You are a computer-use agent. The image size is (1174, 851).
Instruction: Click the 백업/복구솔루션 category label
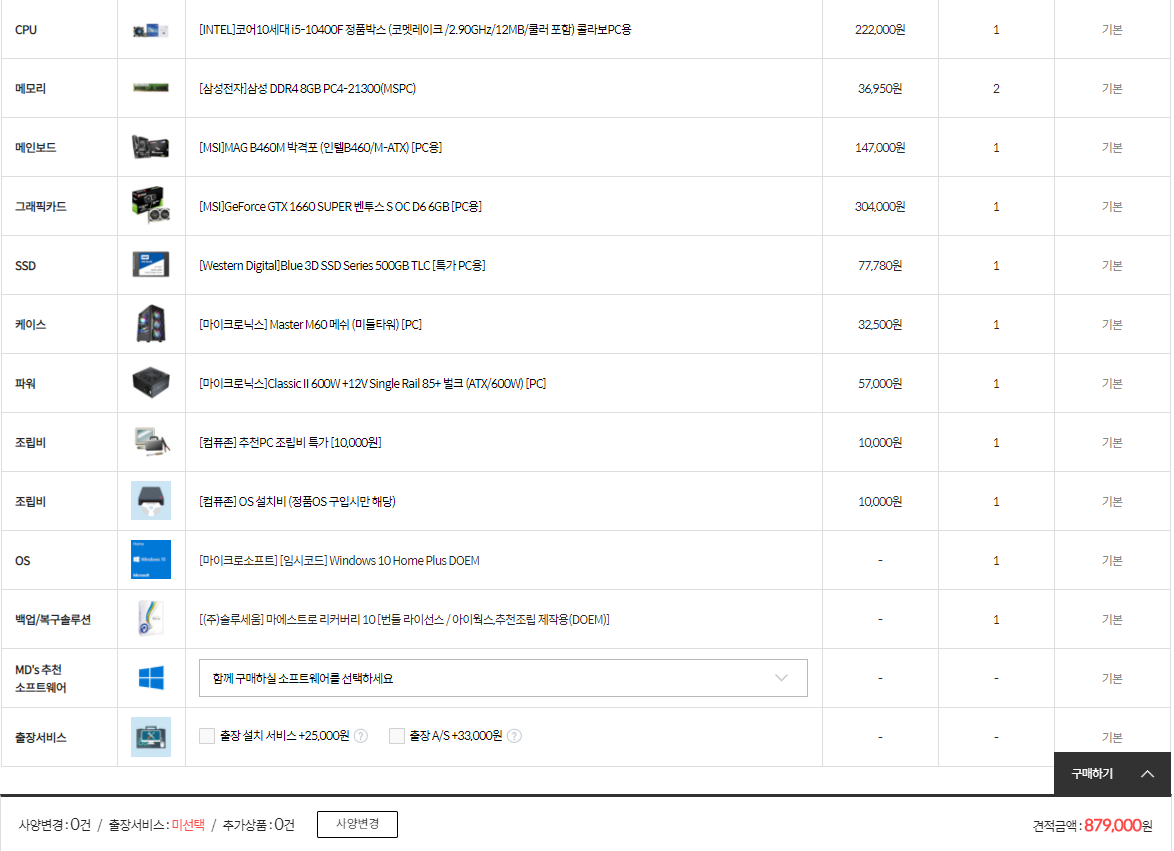pos(52,620)
